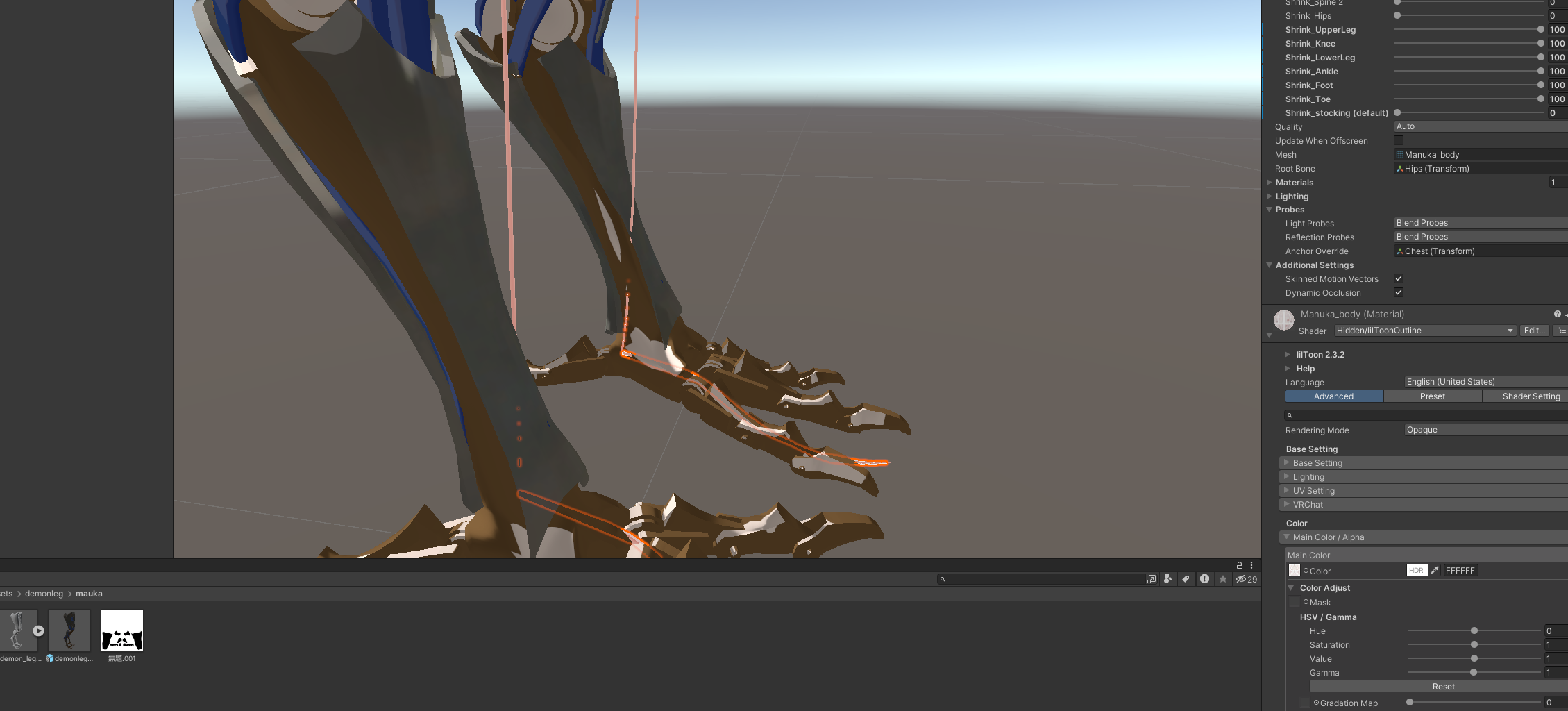
Task: Adjust the Shrink_Knee blendshape slider handle
Action: pyautogui.click(x=1541, y=43)
